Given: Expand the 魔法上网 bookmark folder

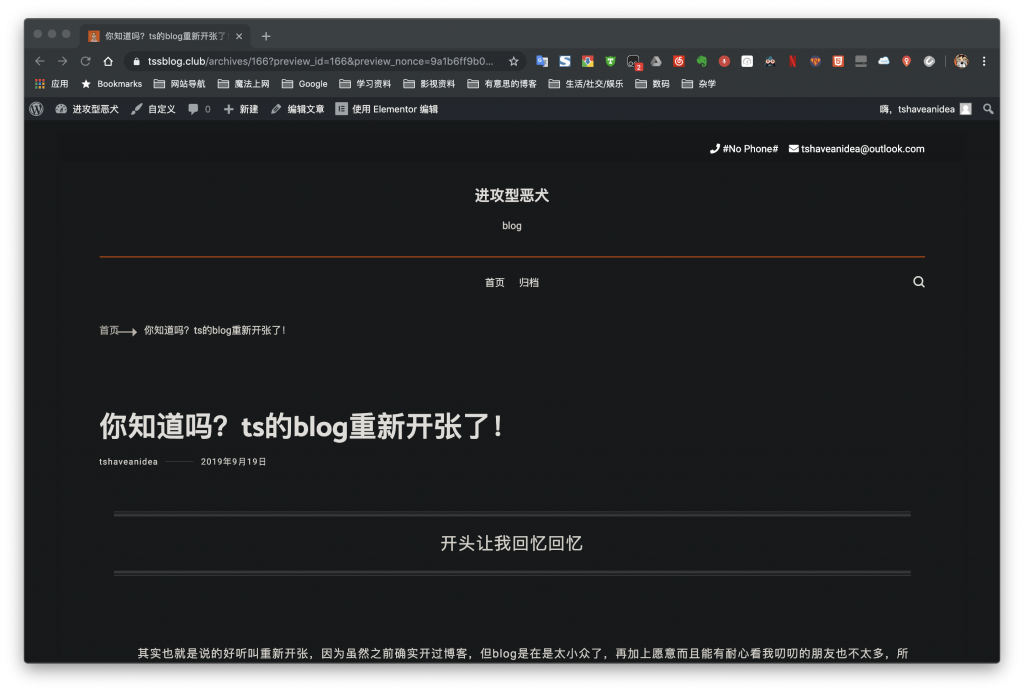Looking at the screenshot, I should click(x=244, y=84).
